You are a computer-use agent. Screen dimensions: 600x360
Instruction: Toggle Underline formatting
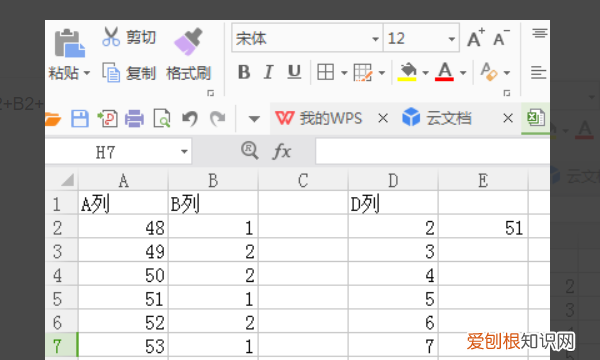coord(294,72)
